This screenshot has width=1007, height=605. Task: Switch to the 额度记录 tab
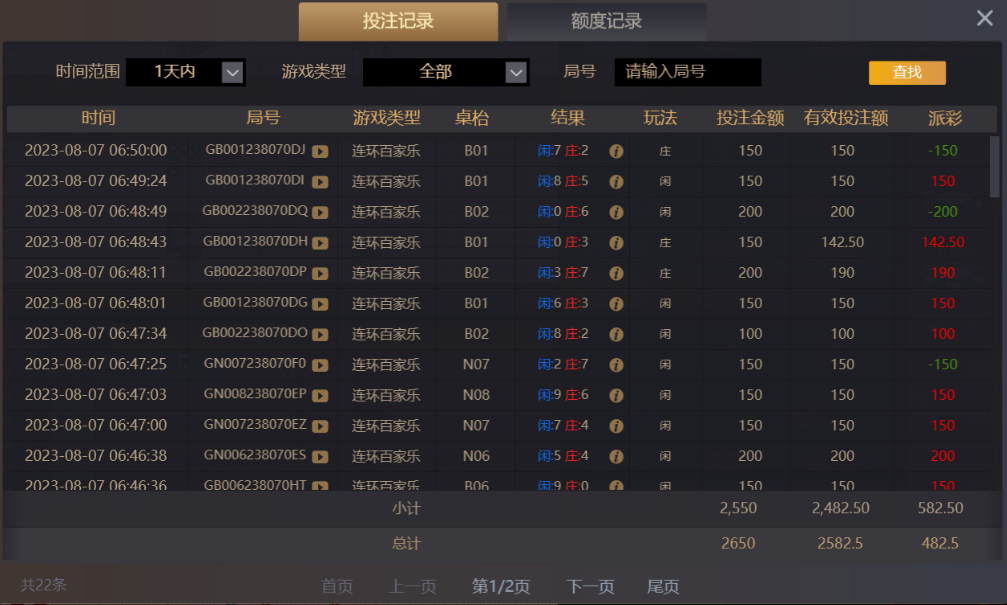click(x=606, y=21)
